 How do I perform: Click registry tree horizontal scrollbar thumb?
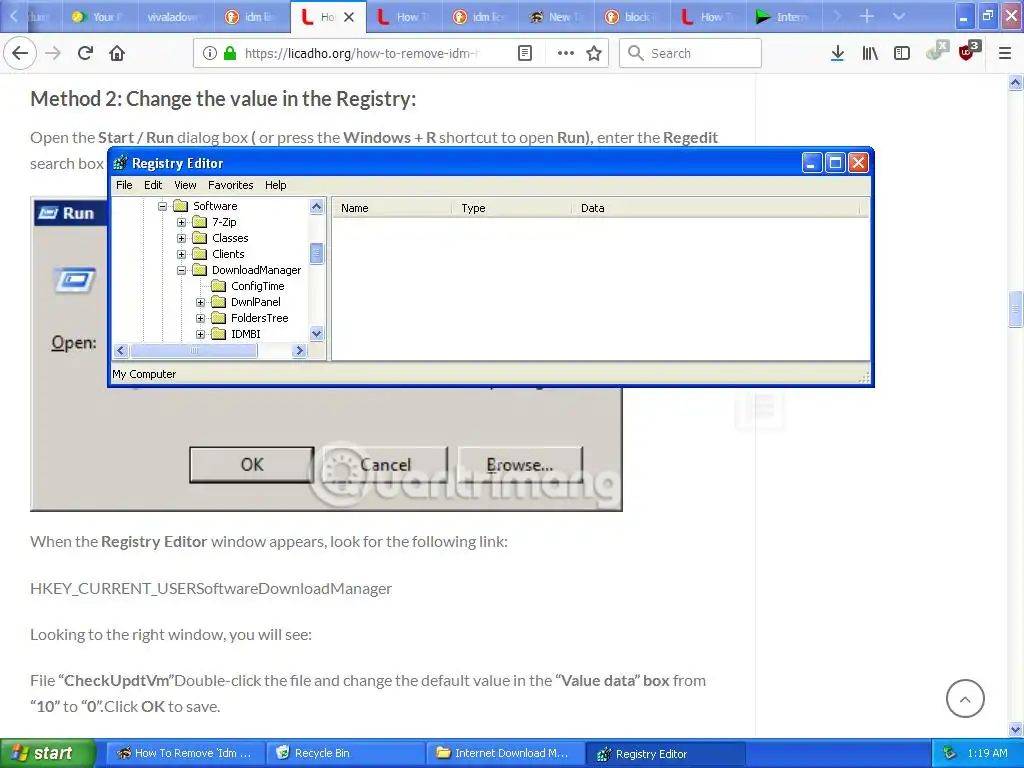[x=194, y=351]
